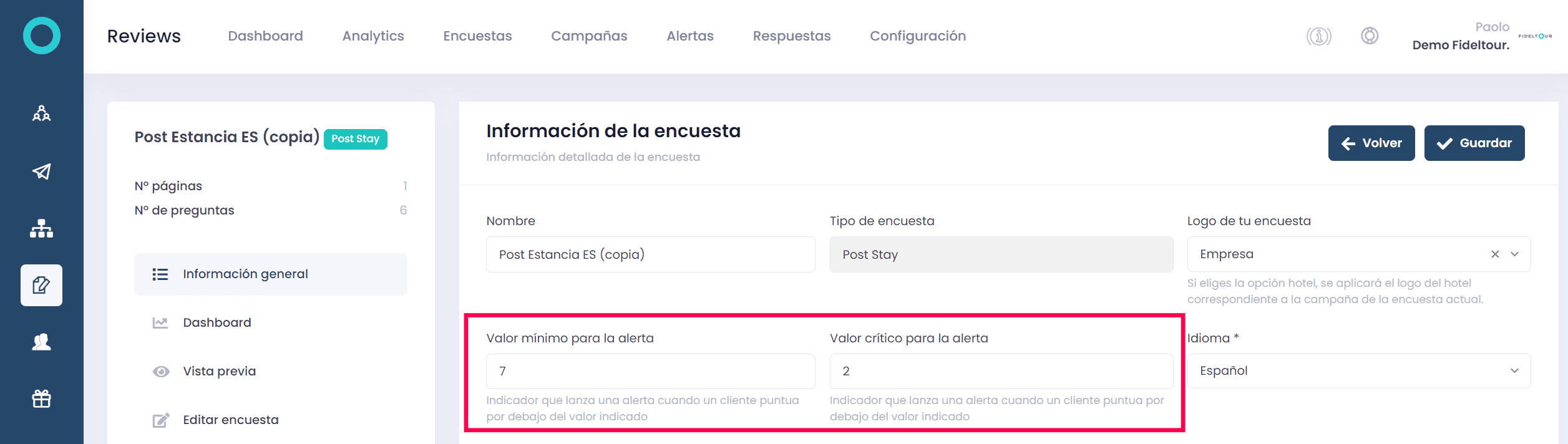
Task: Expand the Logo de tu encuesta dropdown
Action: (1514, 254)
